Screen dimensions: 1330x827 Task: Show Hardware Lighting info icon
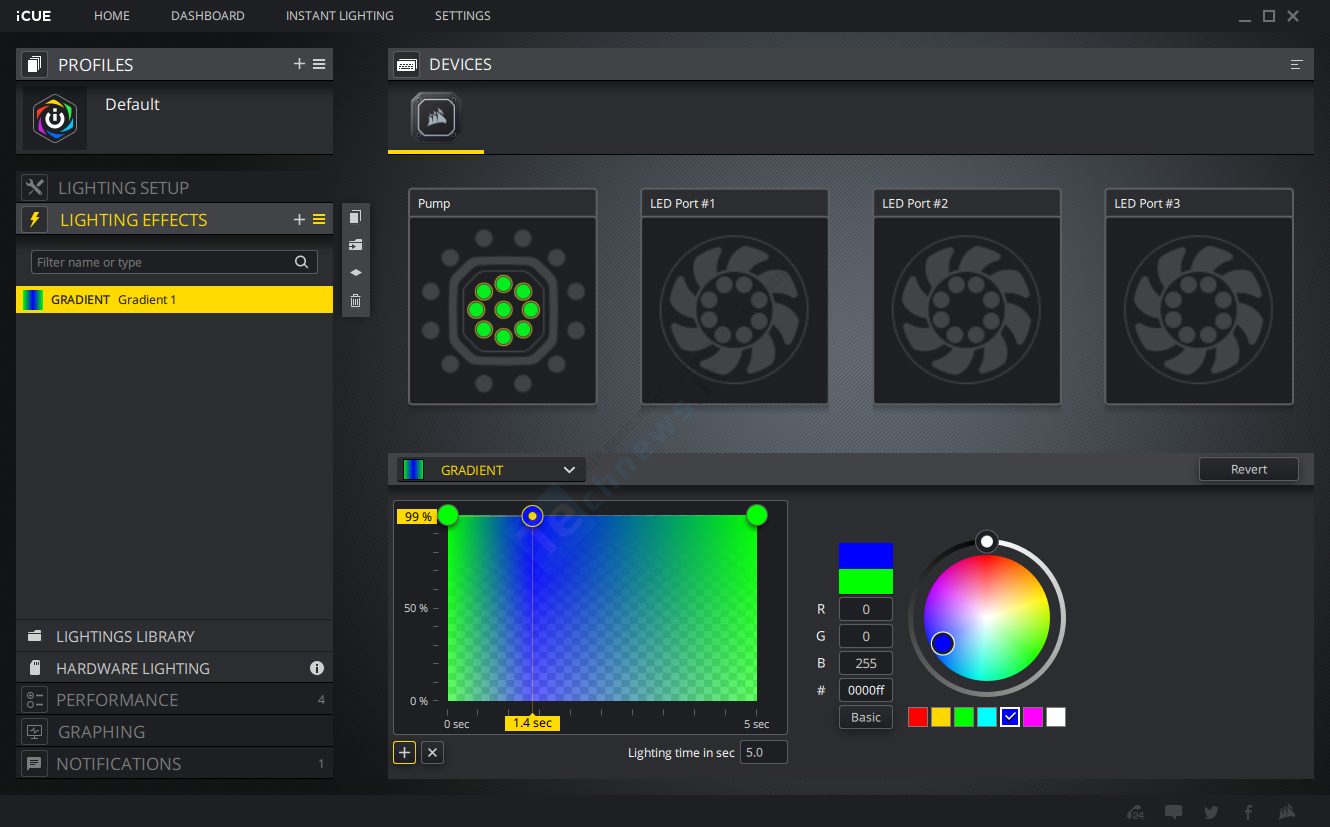tap(317, 668)
